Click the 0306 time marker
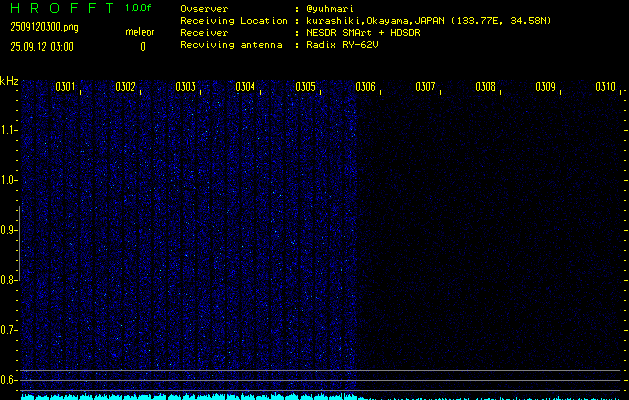The width and height of the screenshot is (629, 400). pyautogui.click(x=365, y=87)
